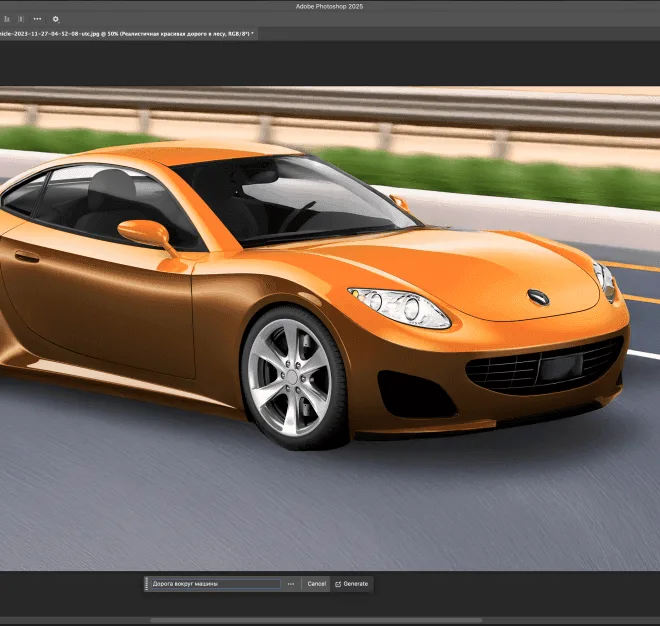Click the second align icon in options bar
Image resolution: width=660 pixels, height=626 pixels.
click(x=19, y=19)
